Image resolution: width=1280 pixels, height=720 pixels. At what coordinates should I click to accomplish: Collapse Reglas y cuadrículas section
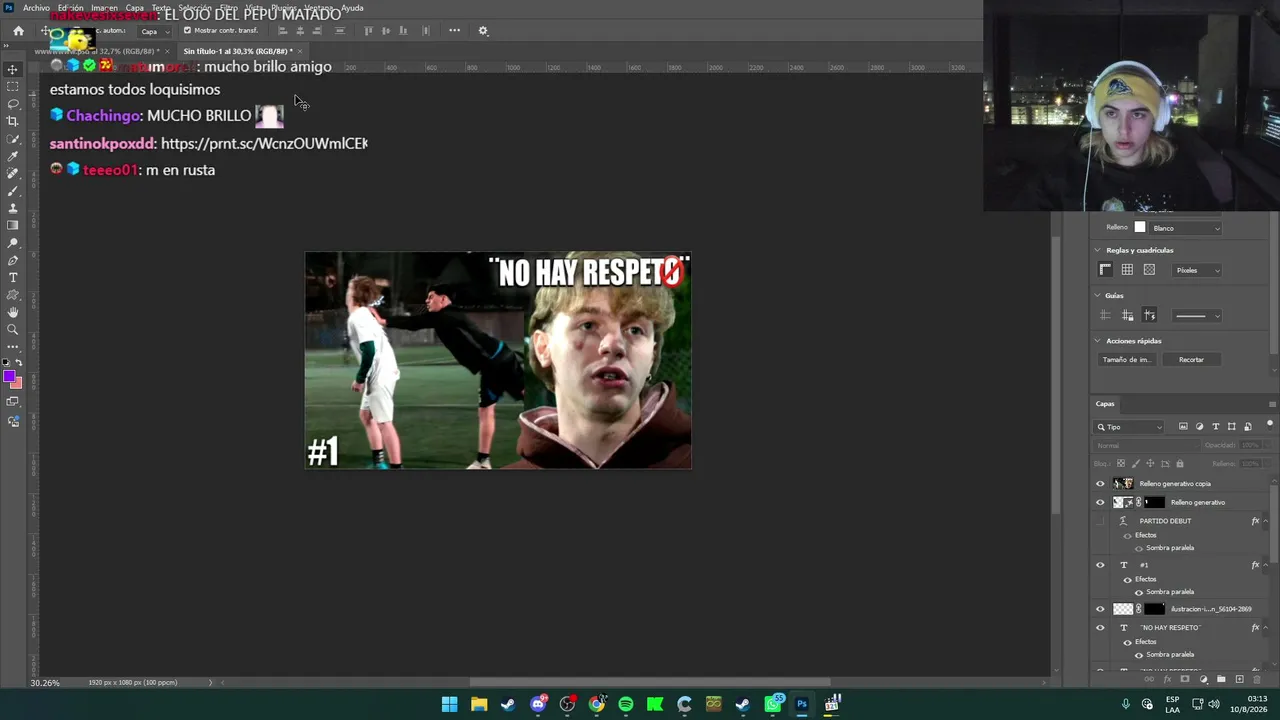click(x=1097, y=250)
